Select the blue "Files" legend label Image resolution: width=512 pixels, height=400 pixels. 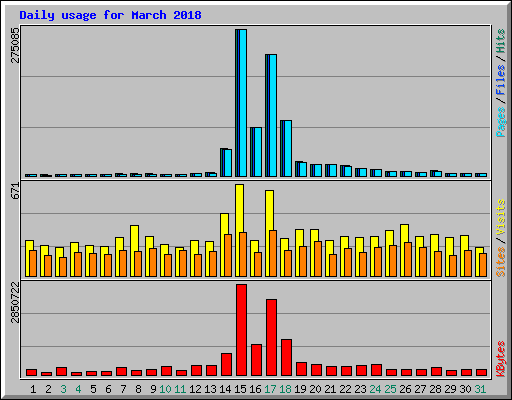[500, 80]
